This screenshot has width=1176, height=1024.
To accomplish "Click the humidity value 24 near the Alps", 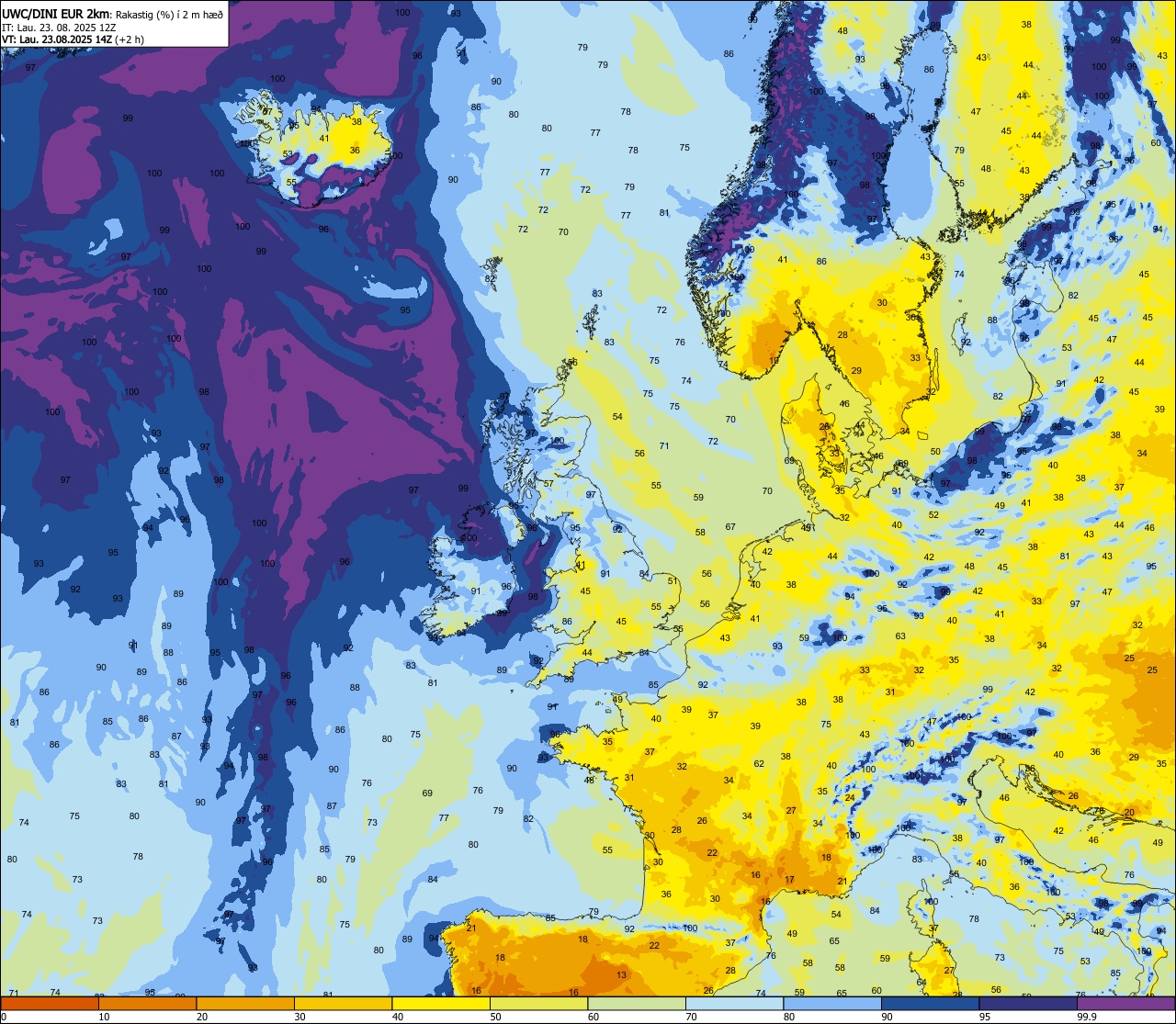I will pos(850,797).
